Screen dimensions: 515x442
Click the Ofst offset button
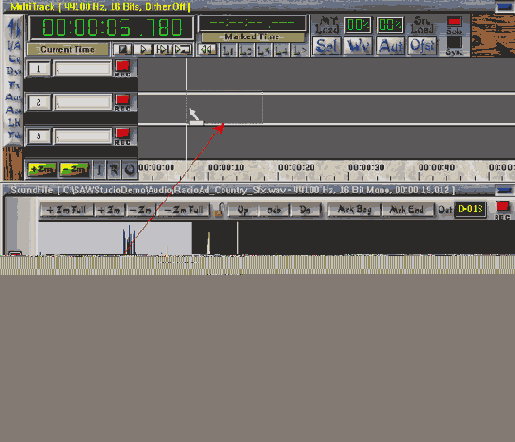tap(422, 46)
